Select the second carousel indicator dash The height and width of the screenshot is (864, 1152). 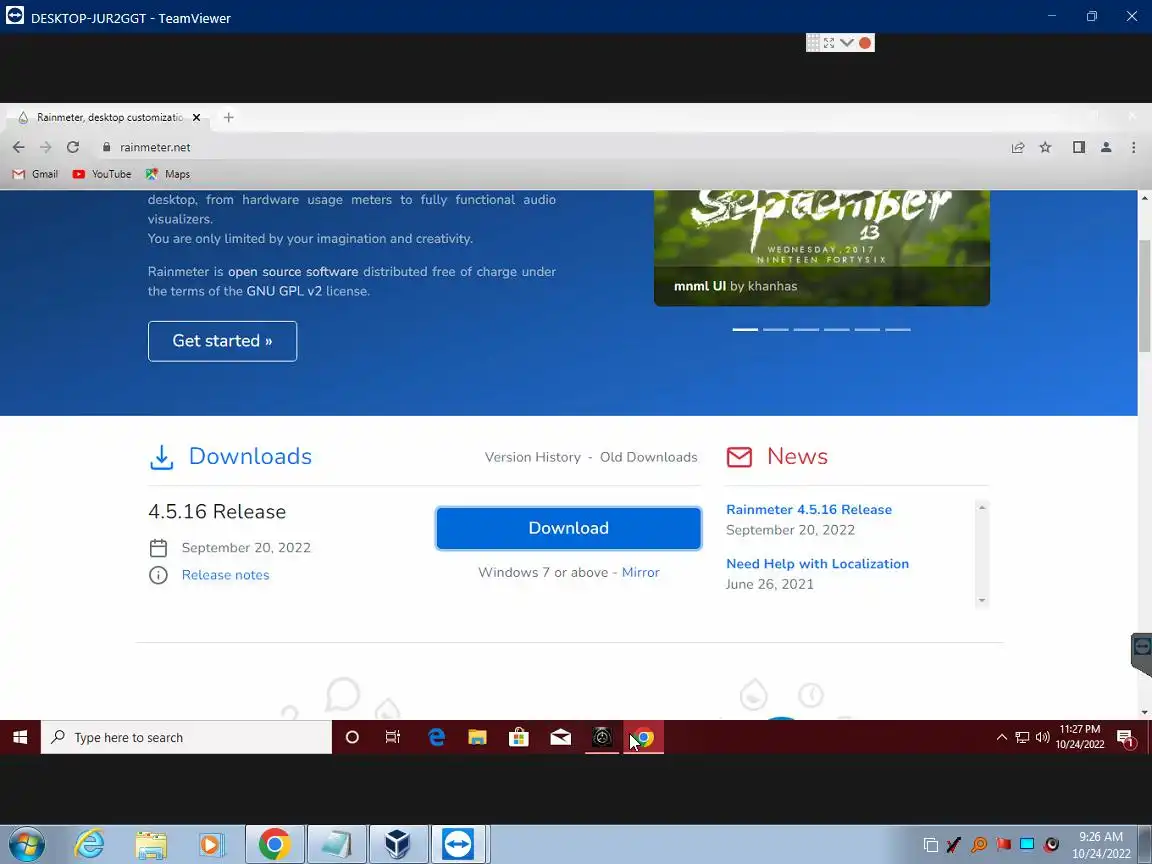(776, 330)
